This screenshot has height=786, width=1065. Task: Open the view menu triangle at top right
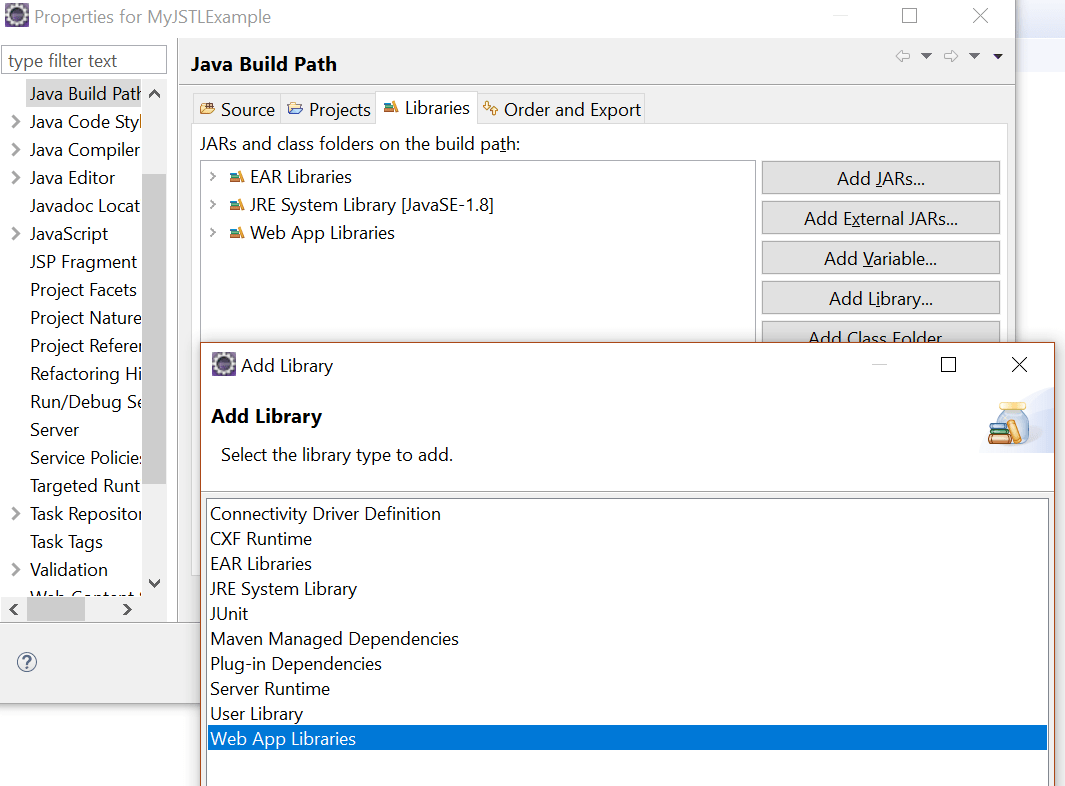[x=997, y=57]
